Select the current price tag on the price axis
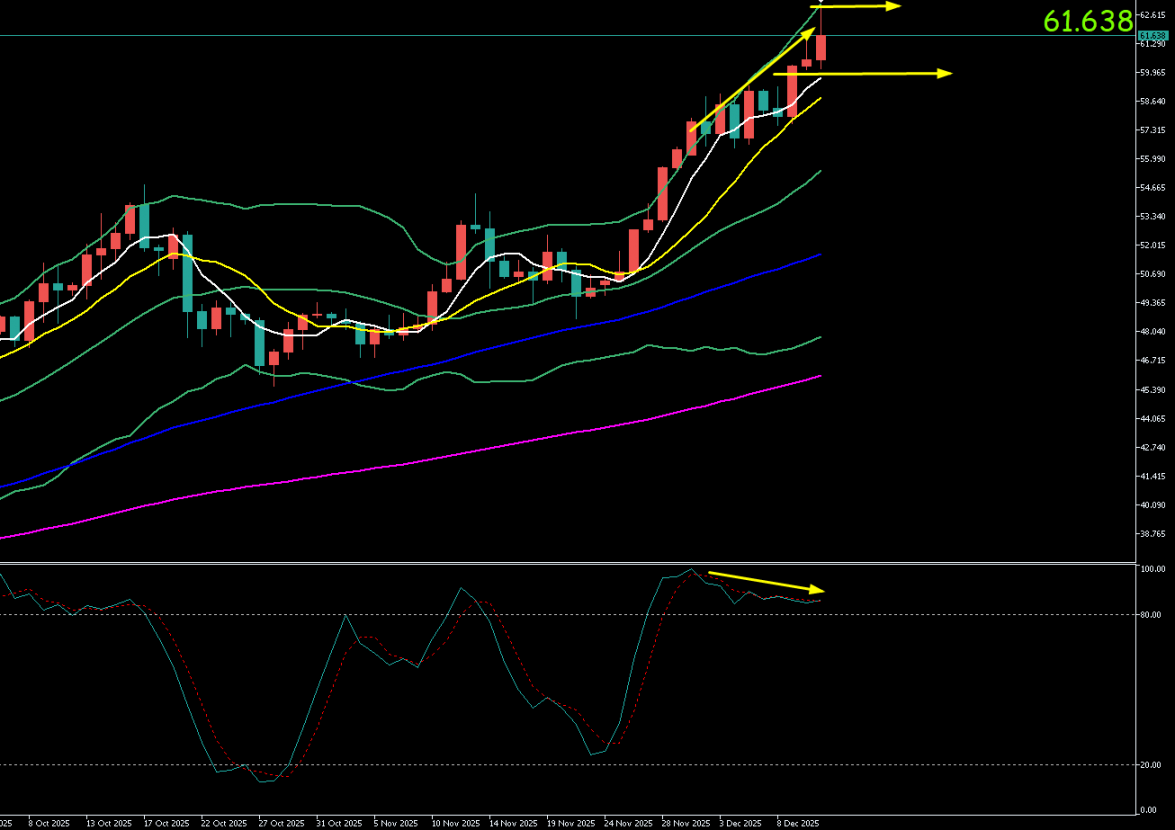 point(1153,36)
